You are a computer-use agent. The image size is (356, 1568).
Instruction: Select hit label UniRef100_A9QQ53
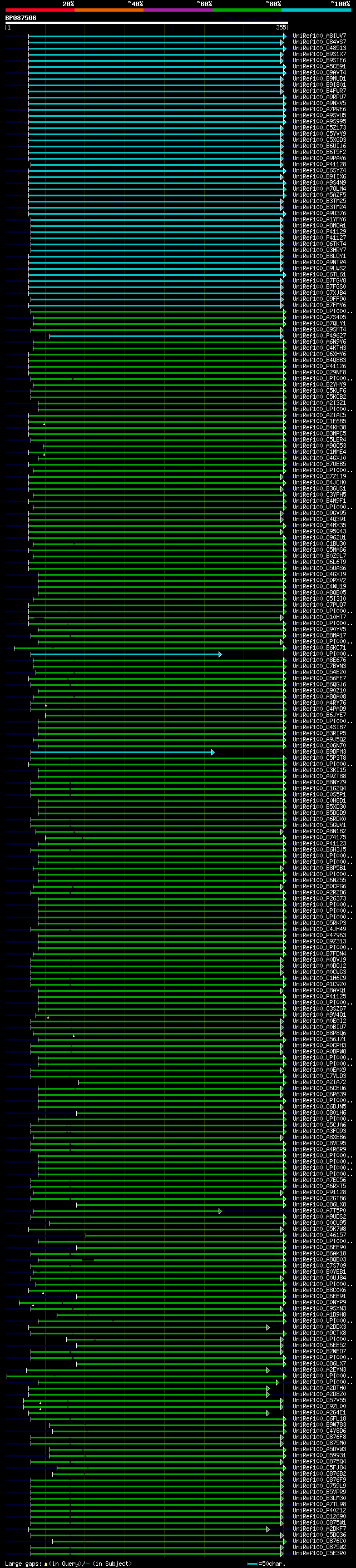(319, 446)
